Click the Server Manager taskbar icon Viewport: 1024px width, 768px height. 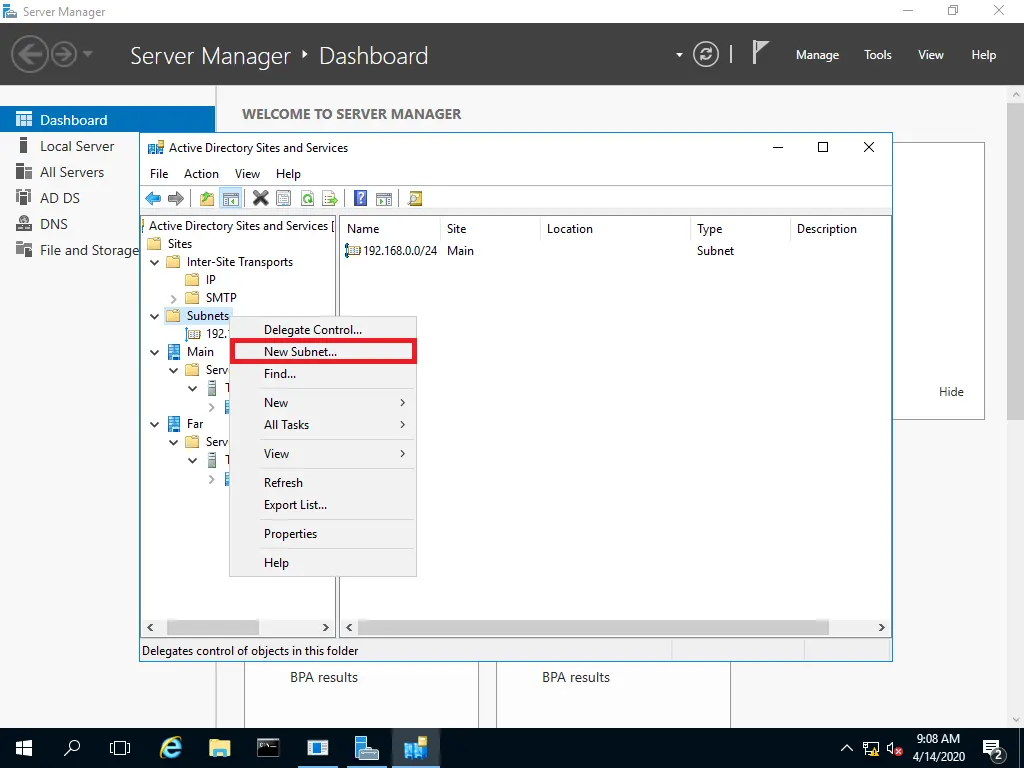366,748
